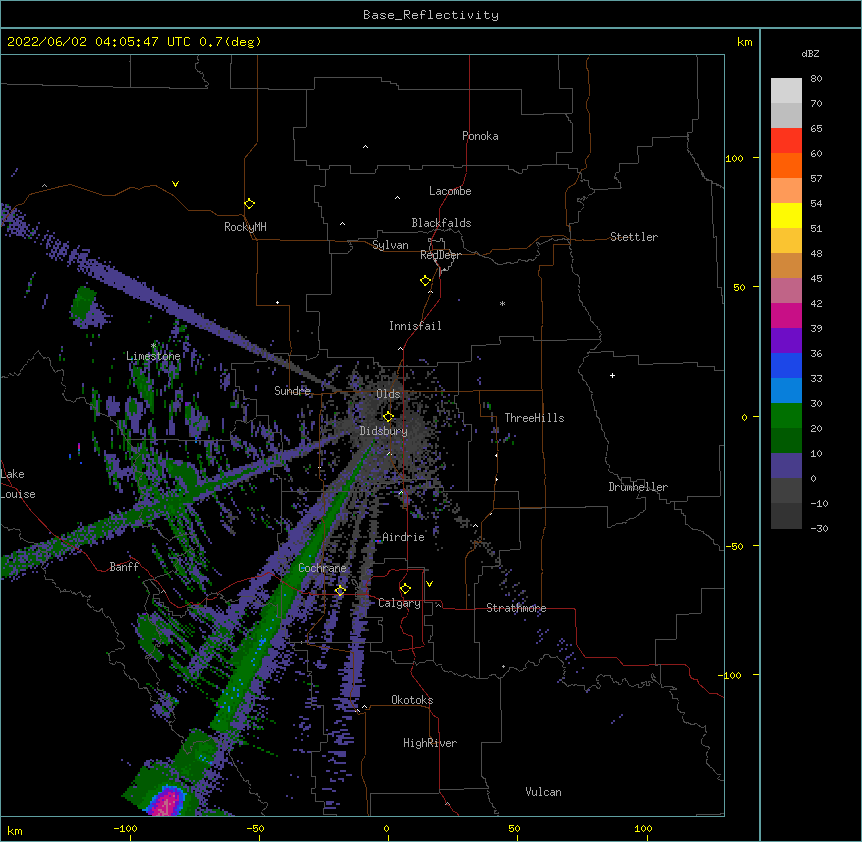
Task: Click the yellow diamond marker below Cochrane
Action: (x=340, y=591)
